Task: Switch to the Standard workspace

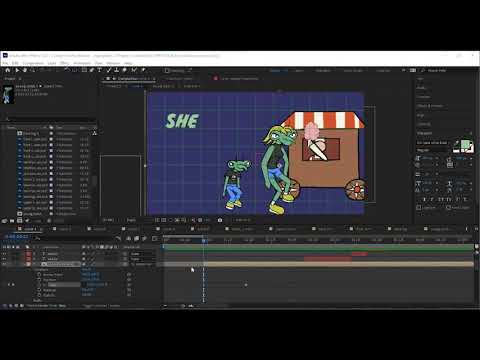Action: (323, 71)
